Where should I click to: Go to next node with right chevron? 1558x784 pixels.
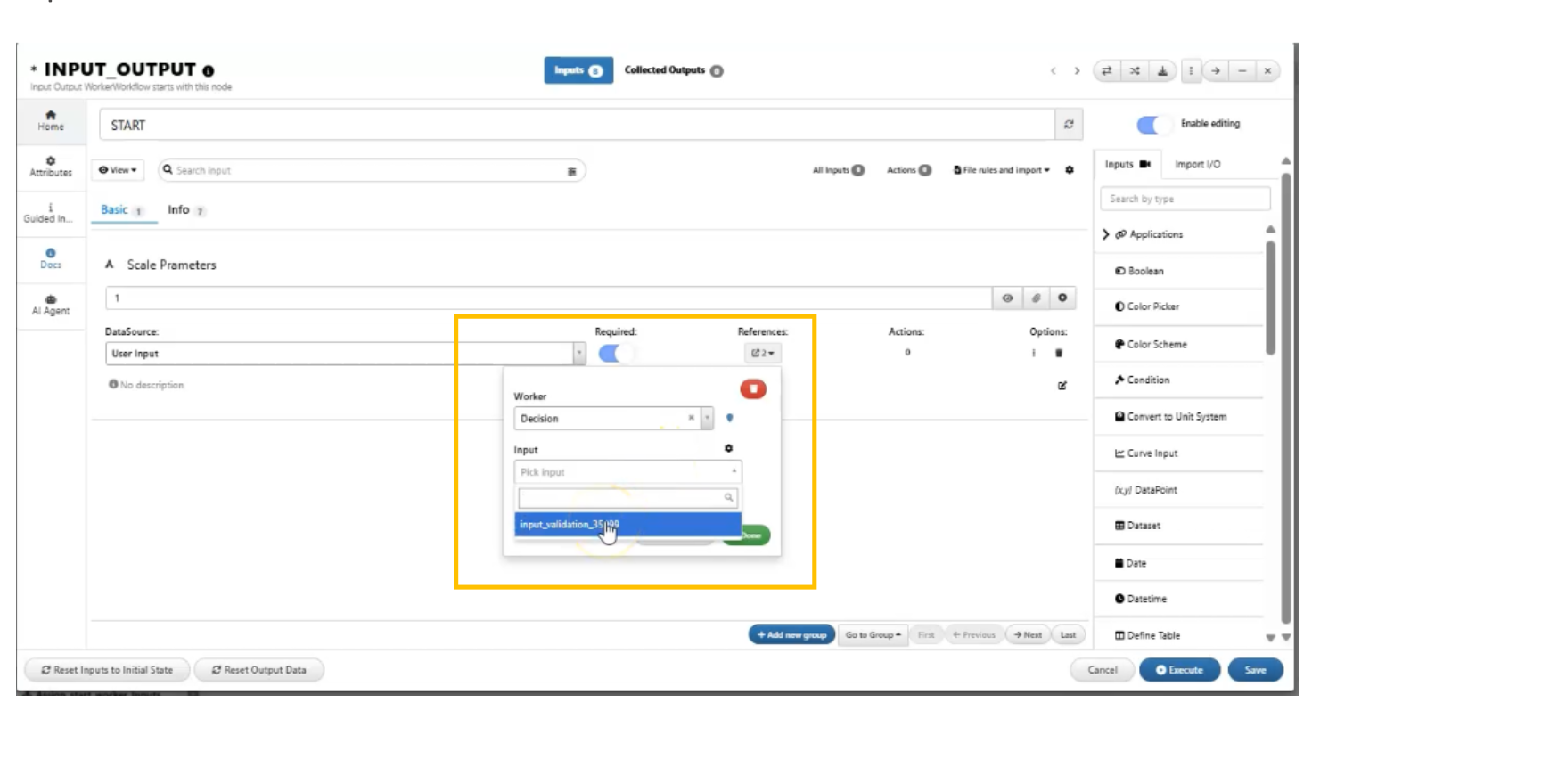pos(1077,70)
